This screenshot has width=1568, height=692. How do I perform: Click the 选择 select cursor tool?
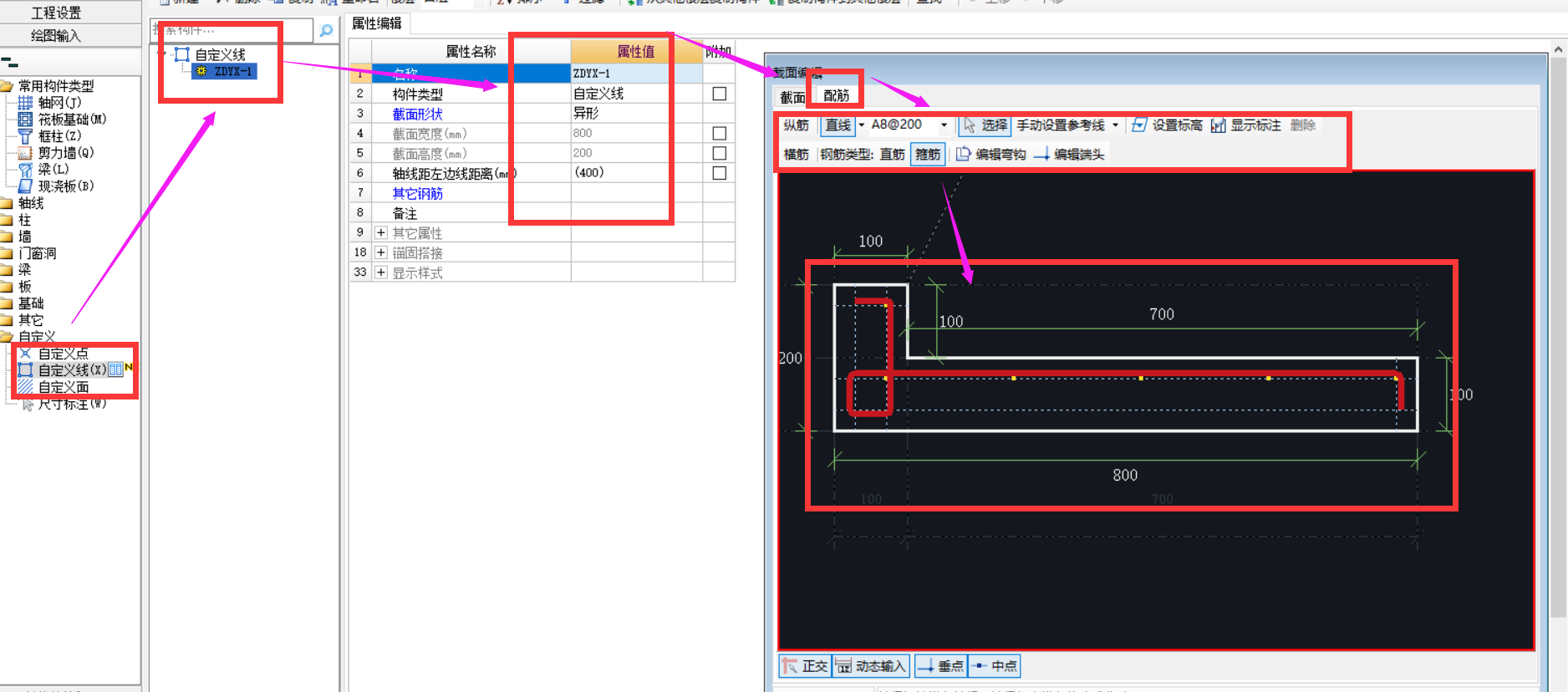(985, 125)
